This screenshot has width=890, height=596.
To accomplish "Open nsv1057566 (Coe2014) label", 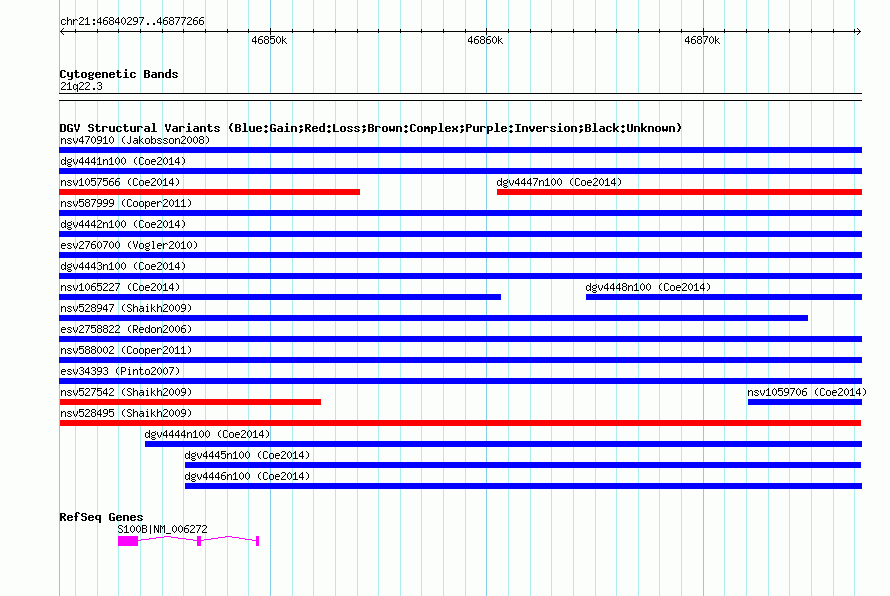I will (120, 182).
